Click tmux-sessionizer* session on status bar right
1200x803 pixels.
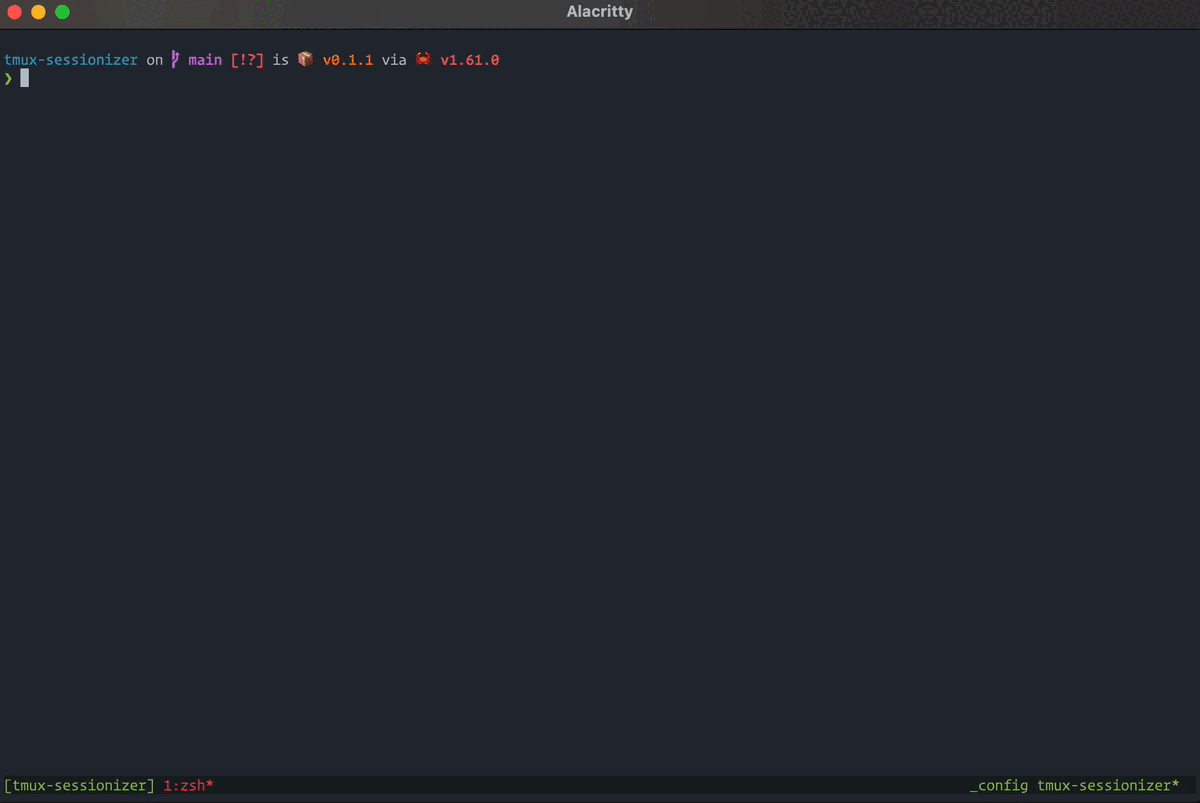pos(1108,786)
